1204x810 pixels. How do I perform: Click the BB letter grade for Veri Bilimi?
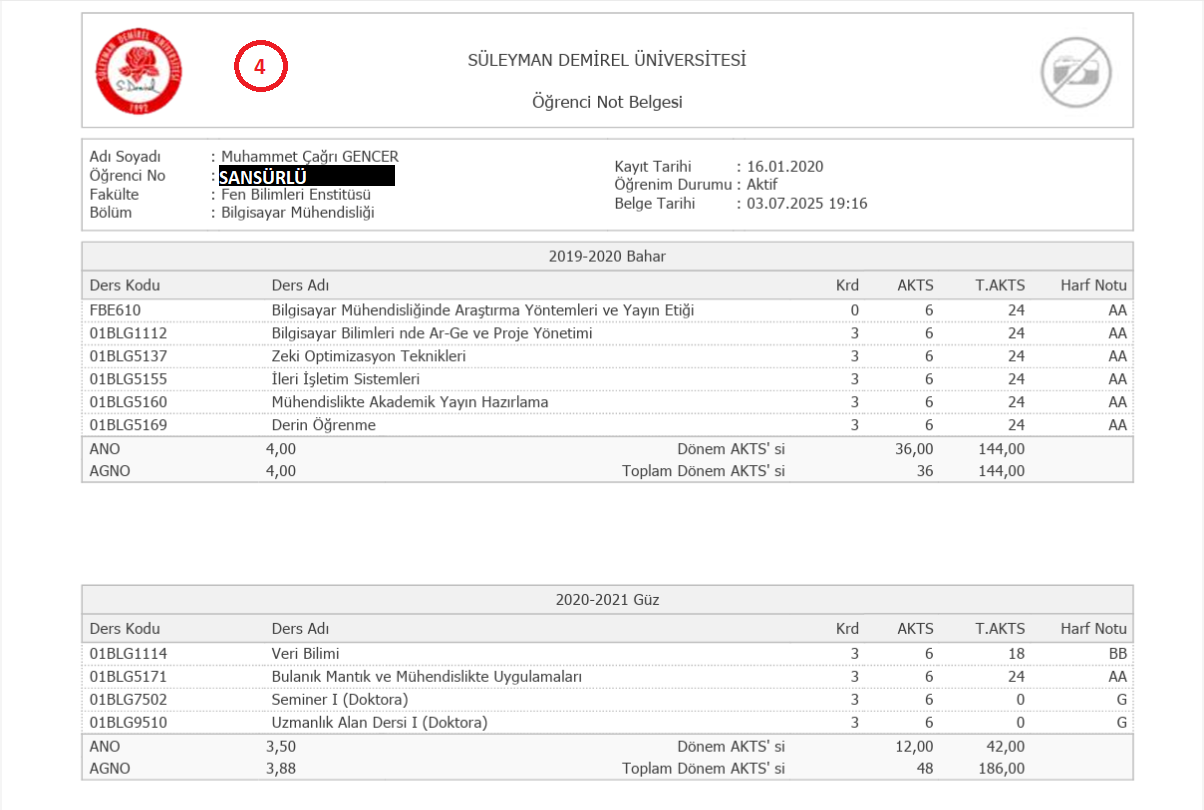1117,653
